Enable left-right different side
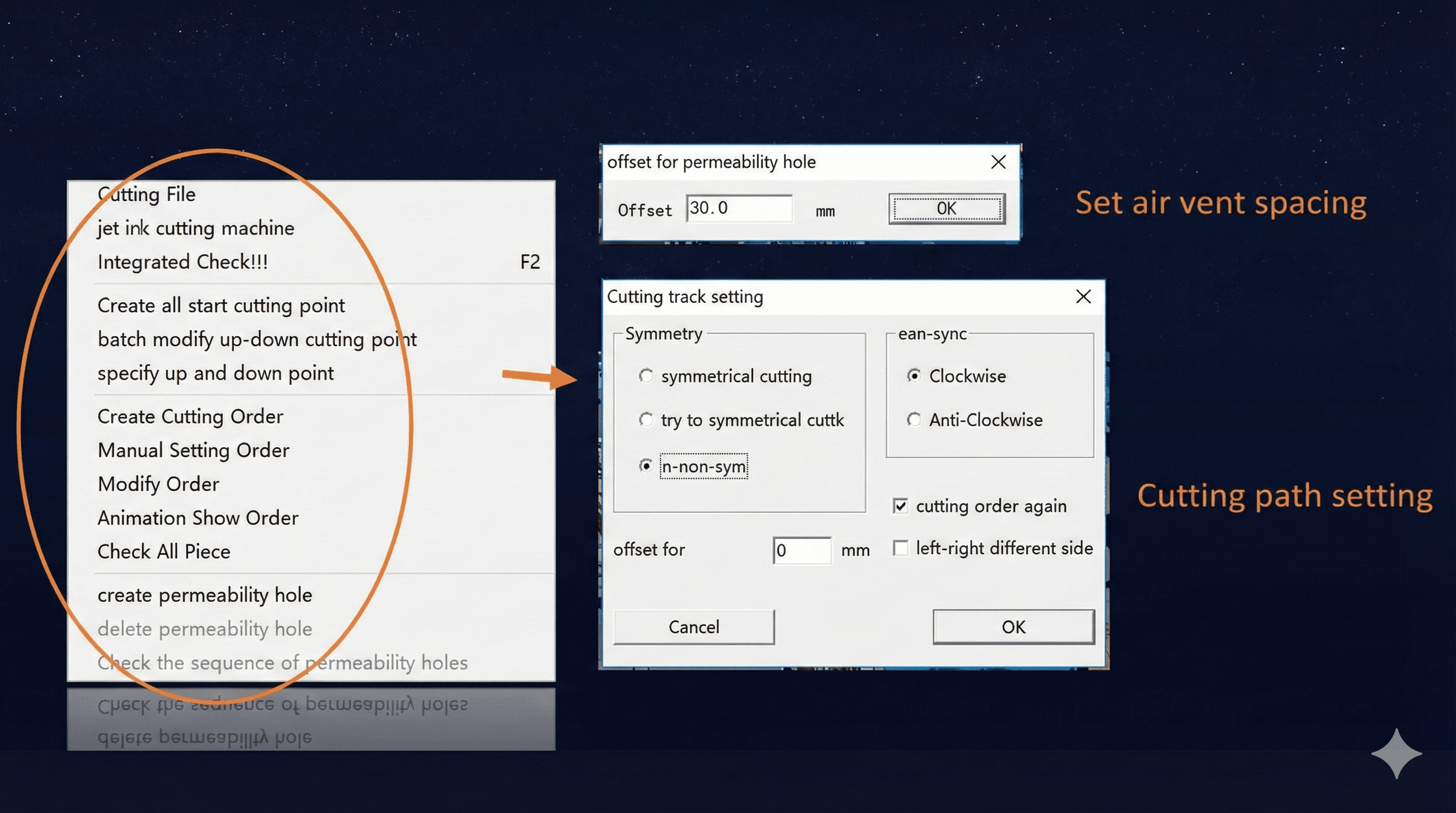Image resolution: width=1456 pixels, height=813 pixels. pyautogui.click(x=900, y=548)
